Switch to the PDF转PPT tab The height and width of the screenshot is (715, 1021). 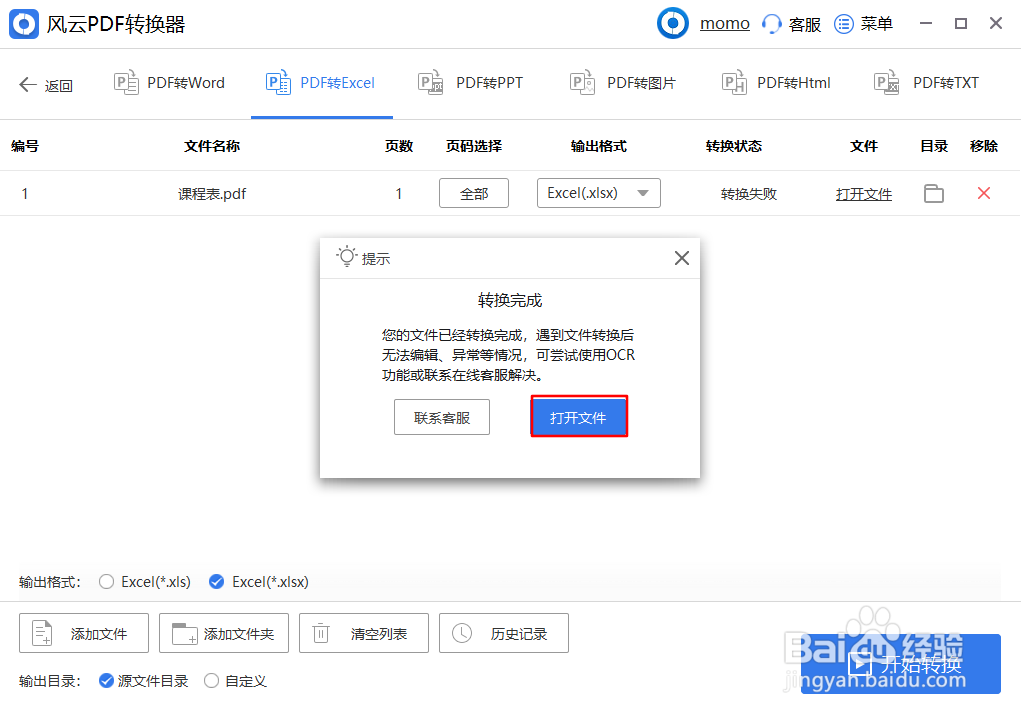pyautogui.click(x=470, y=83)
